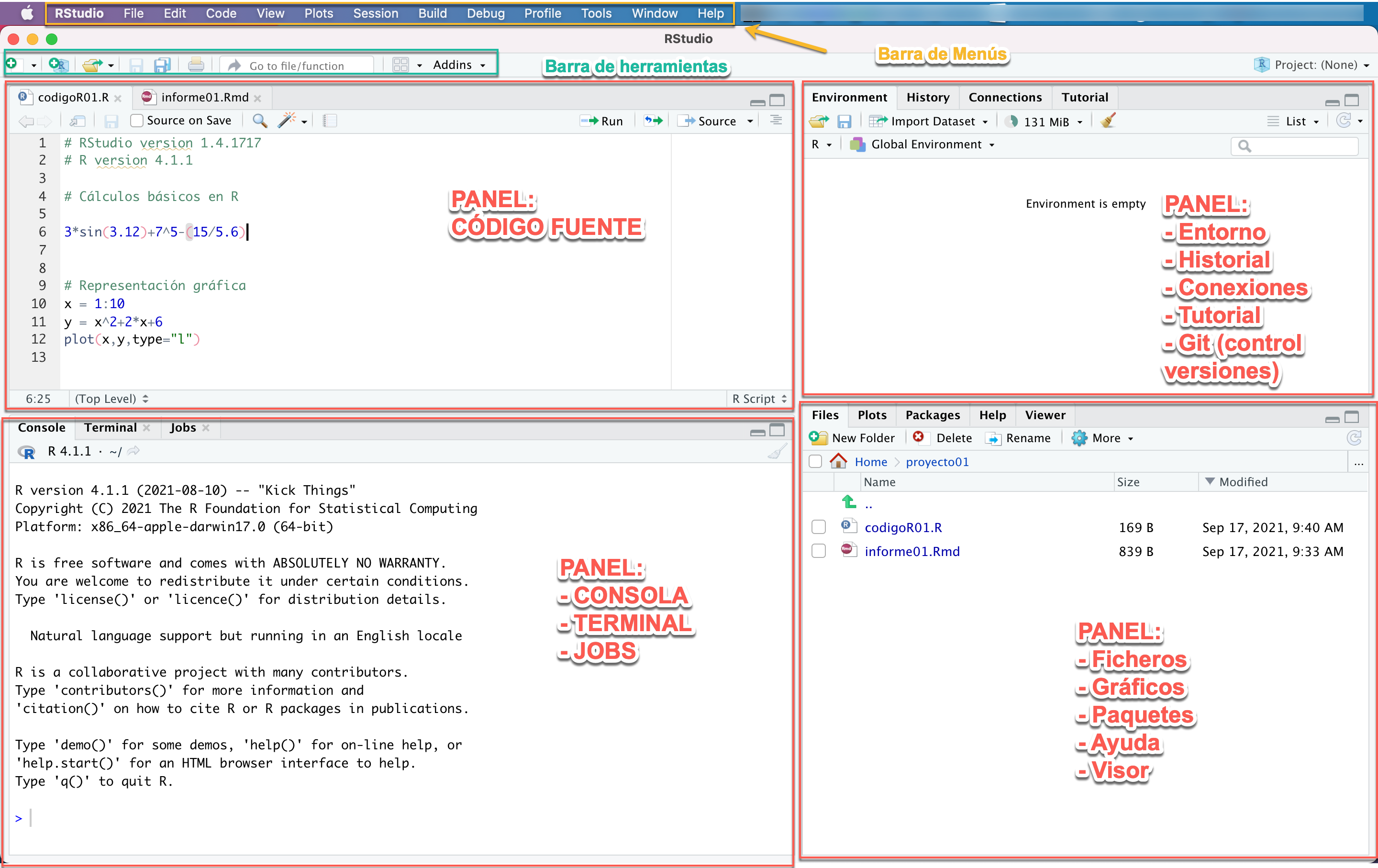Switch to the Jobs tab
This screenshot has height=868, width=1378.
tap(183, 427)
